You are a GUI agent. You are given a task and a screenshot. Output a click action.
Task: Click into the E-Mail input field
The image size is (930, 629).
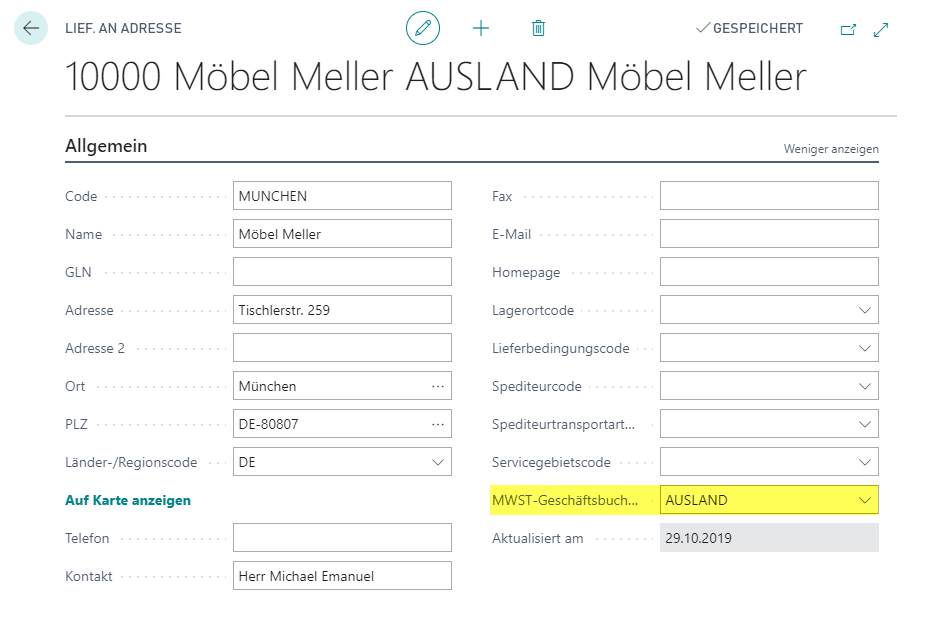tap(769, 234)
